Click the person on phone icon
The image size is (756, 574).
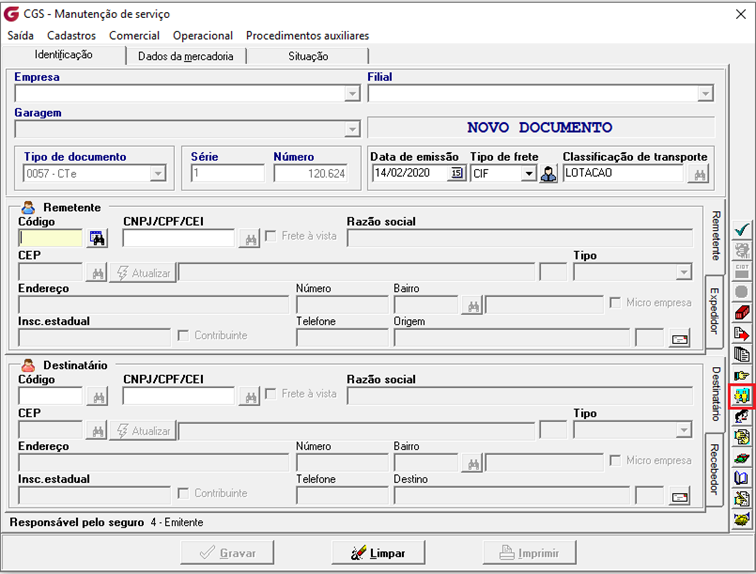pyautogui.click(x=742, y=416)
